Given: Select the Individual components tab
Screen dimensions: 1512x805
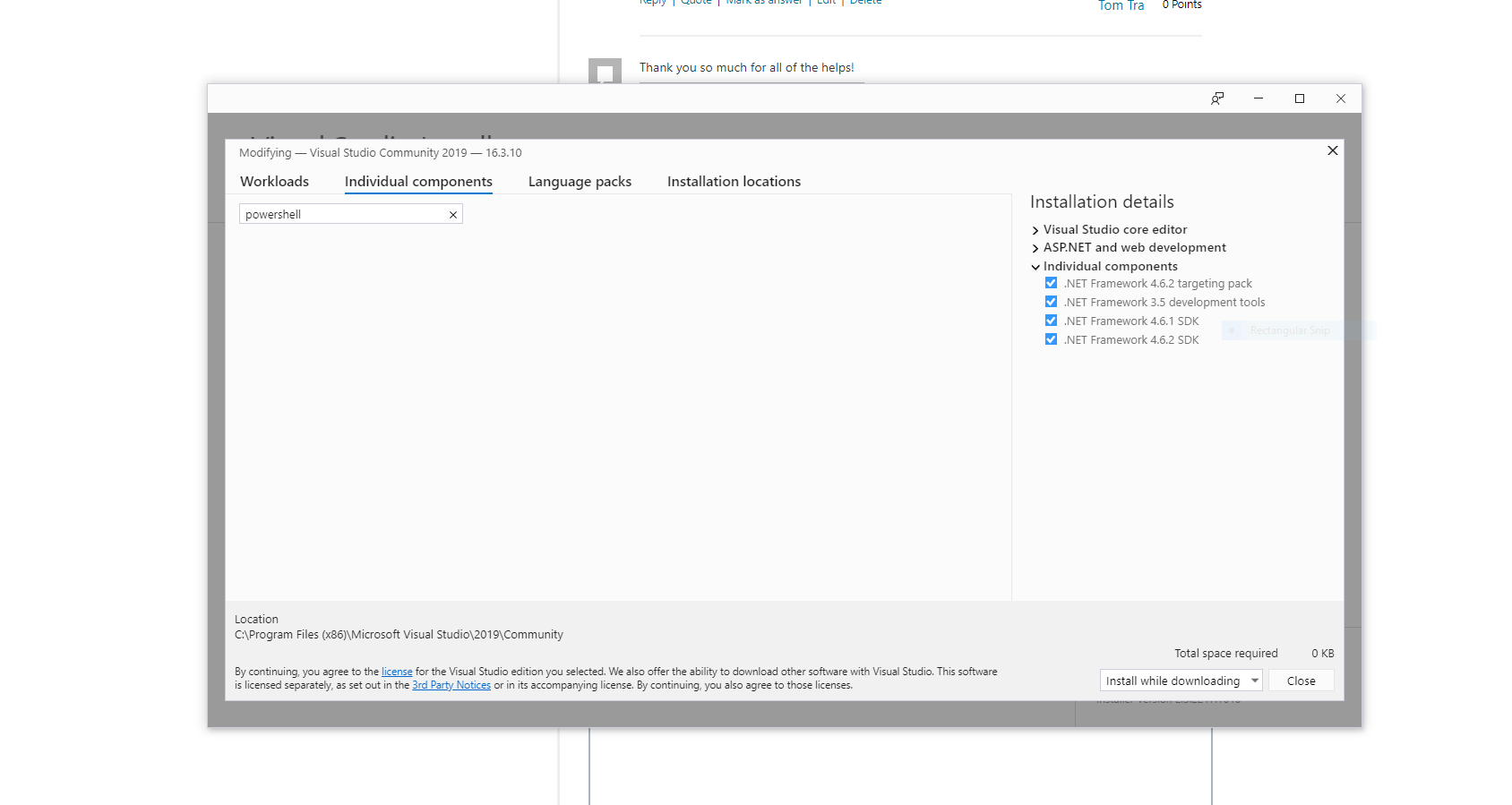Looking at the screenshot, I should click(418, 181).
